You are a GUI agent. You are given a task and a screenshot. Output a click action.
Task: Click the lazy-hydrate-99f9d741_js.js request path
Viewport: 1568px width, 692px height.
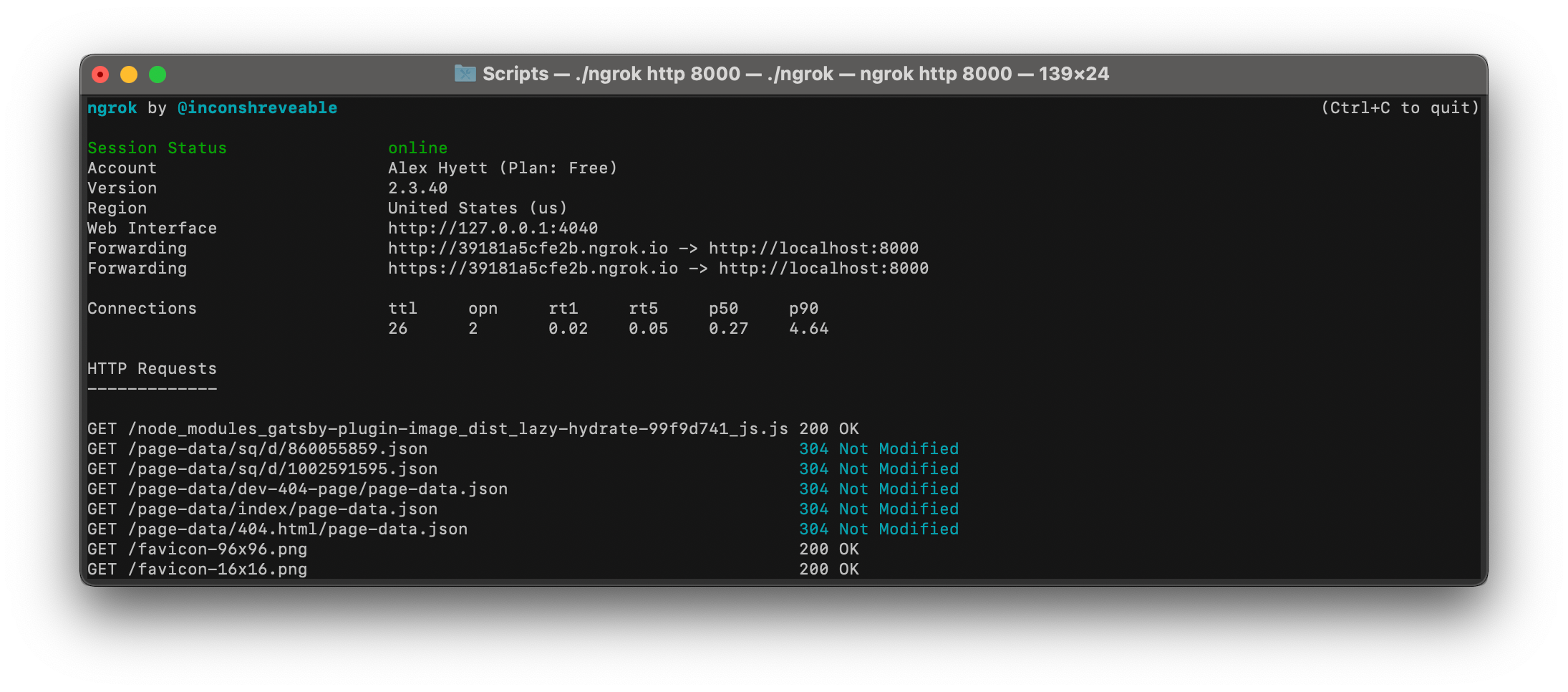point(458,429)
